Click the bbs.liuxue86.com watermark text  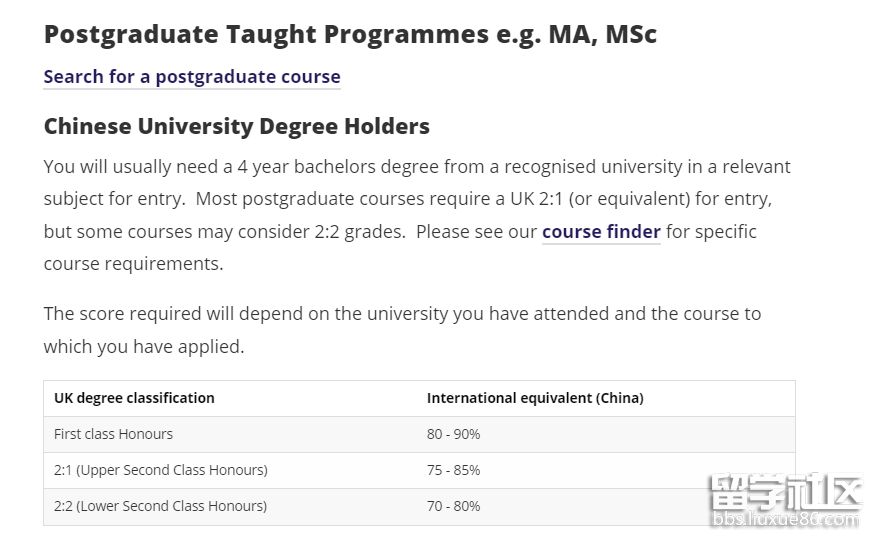click(x=783, y=521)
